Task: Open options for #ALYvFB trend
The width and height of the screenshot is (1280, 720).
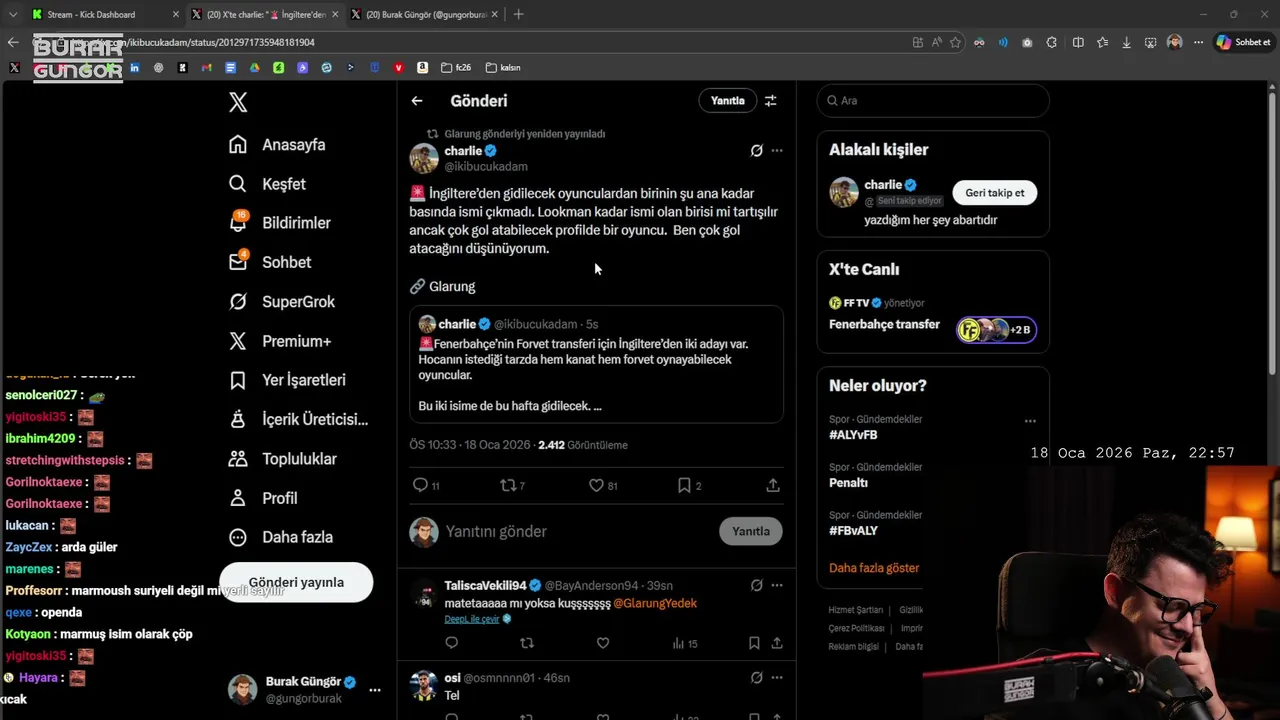Action: (x=1030, y=421)
